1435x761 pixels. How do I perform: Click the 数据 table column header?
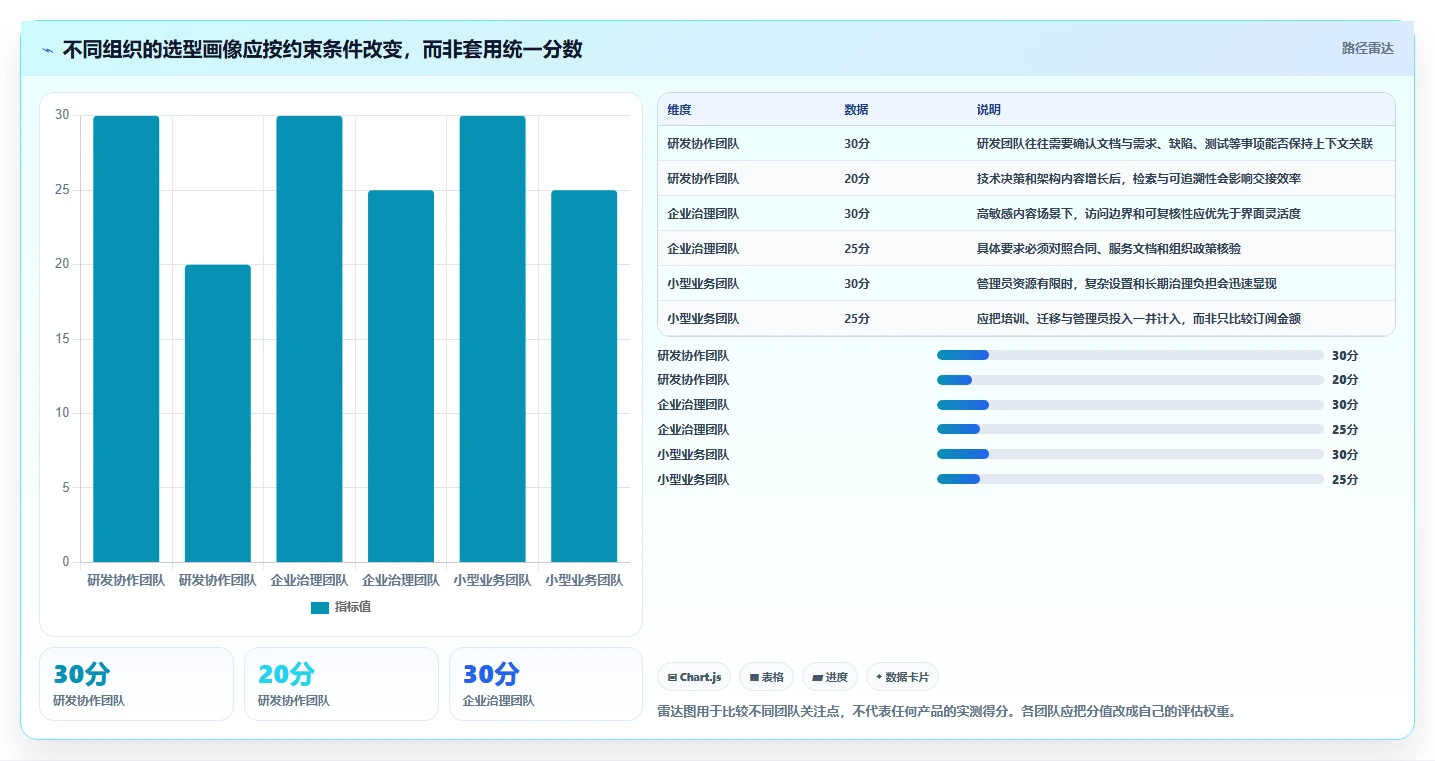coord(856,110)
